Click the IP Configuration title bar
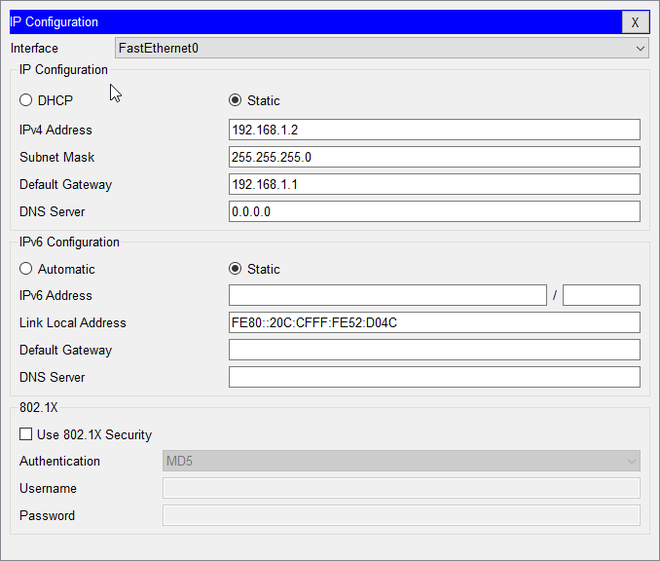 (300, 22)
